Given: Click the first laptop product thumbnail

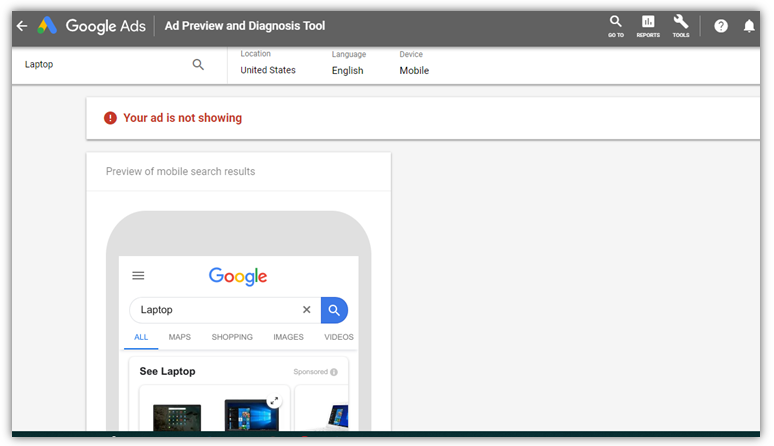Looking at the screenshot, I should click(x=177, y=417).
